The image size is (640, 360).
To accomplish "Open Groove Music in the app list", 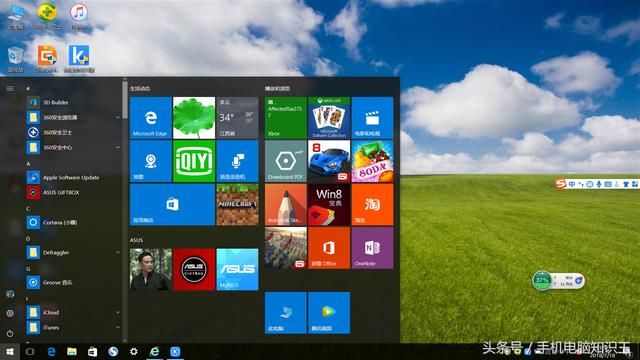I will pos(73,282).
